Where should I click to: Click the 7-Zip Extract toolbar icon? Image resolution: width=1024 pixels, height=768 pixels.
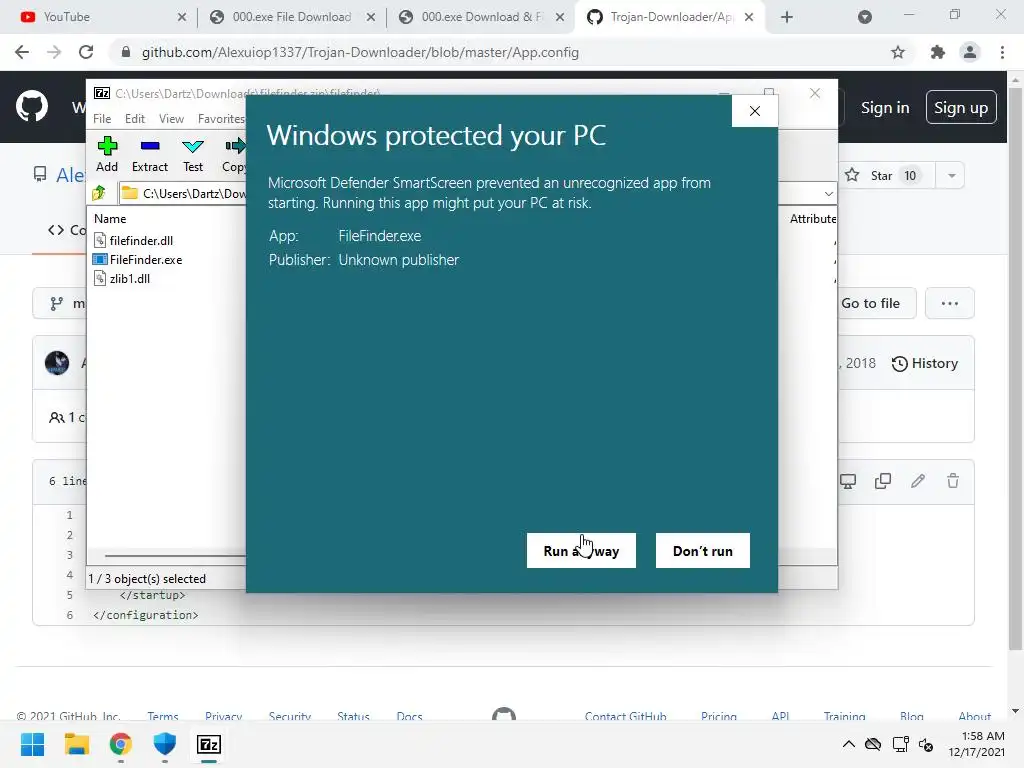click(150, 155)
